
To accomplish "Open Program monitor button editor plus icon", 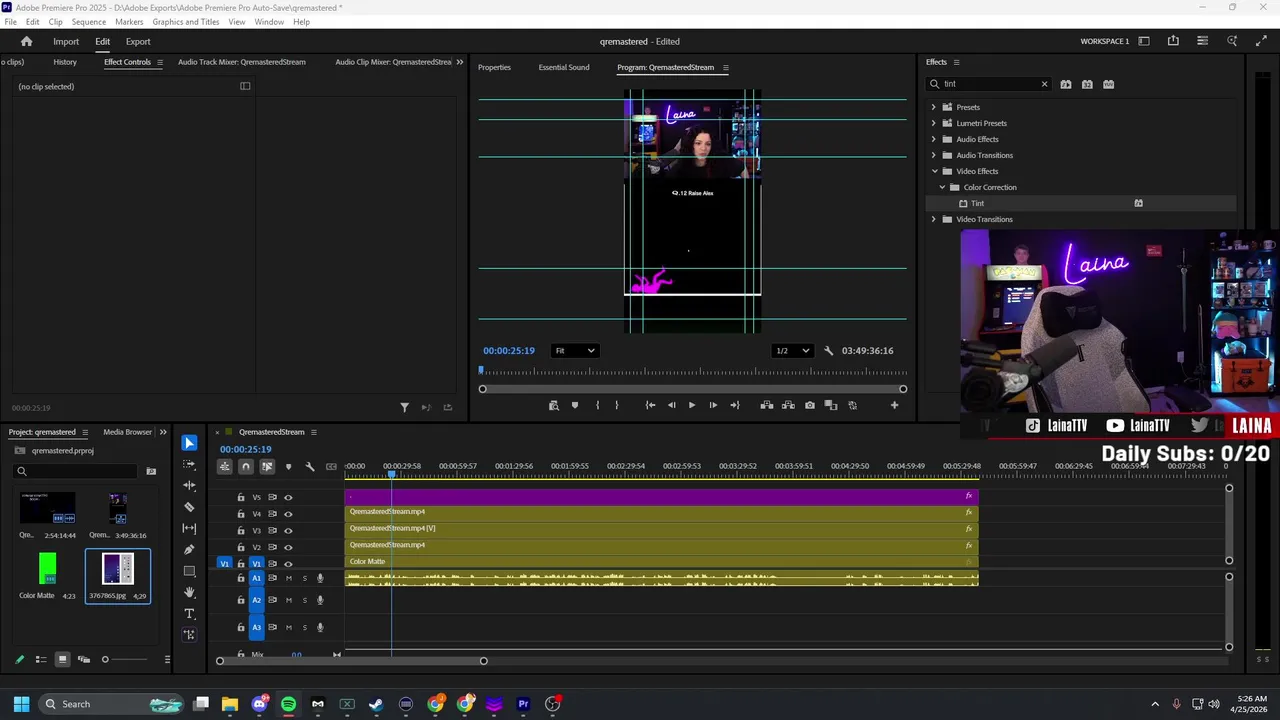I will tap(894, 405).
